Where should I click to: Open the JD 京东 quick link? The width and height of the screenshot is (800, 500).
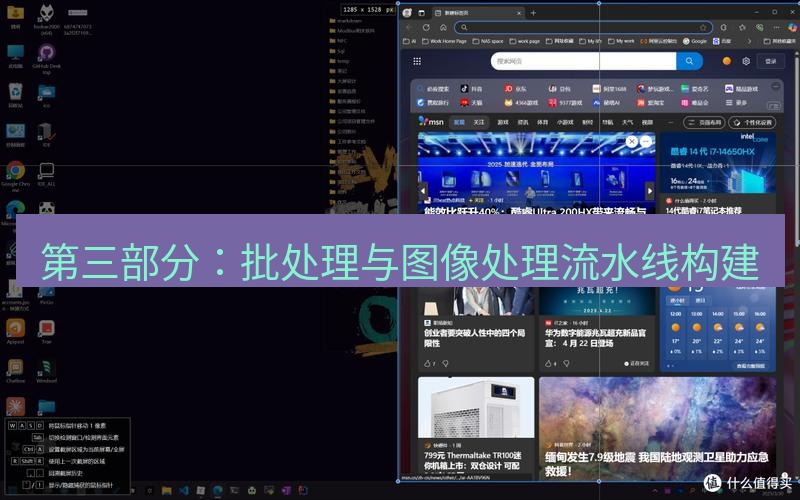(515, 89)
